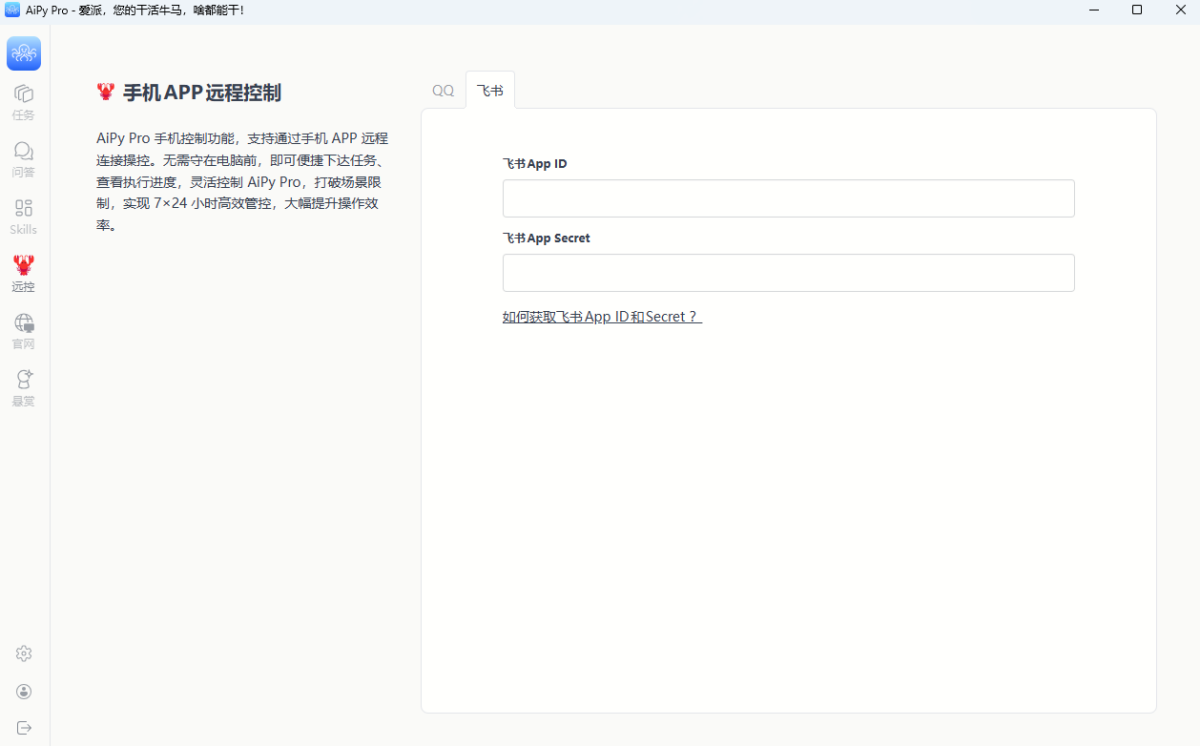Click the logout icon at sidebar bottom
This screenshot has height=746, width=1200.
(x=24, y=728)
